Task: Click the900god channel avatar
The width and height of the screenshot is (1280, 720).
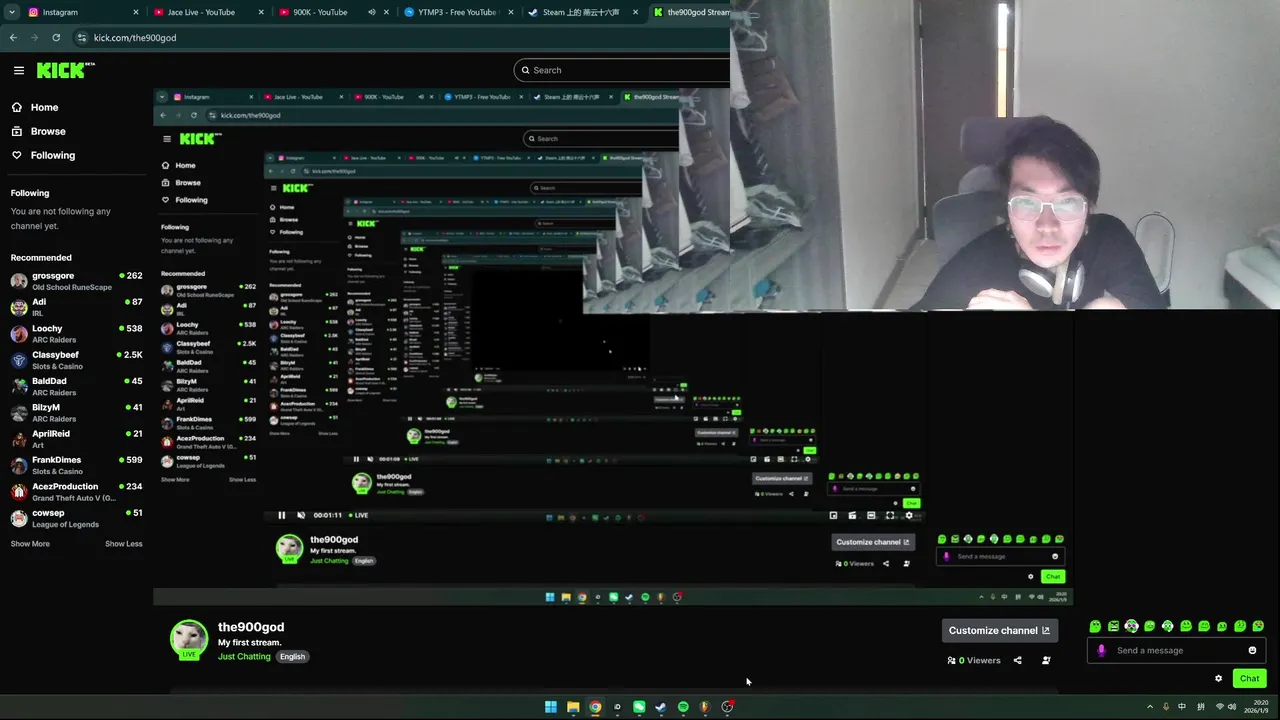Action: 189,640
